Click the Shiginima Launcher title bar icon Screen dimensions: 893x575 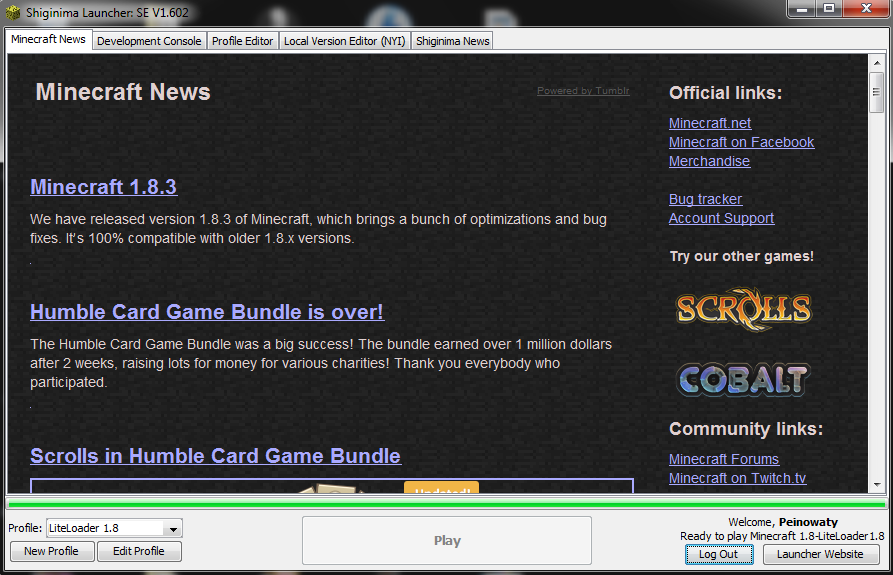(x=13, y=12)
